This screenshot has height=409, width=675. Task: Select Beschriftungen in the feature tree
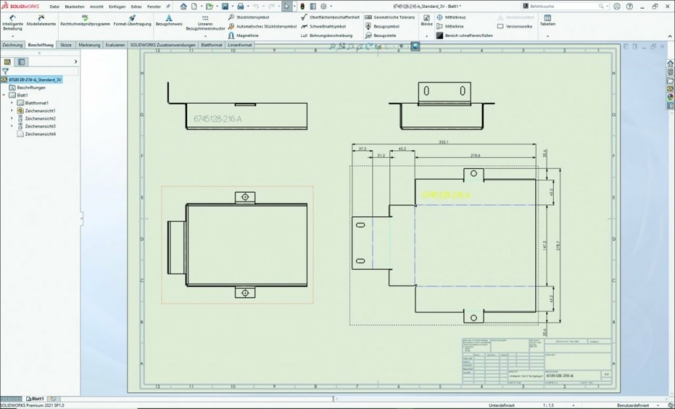30,87
